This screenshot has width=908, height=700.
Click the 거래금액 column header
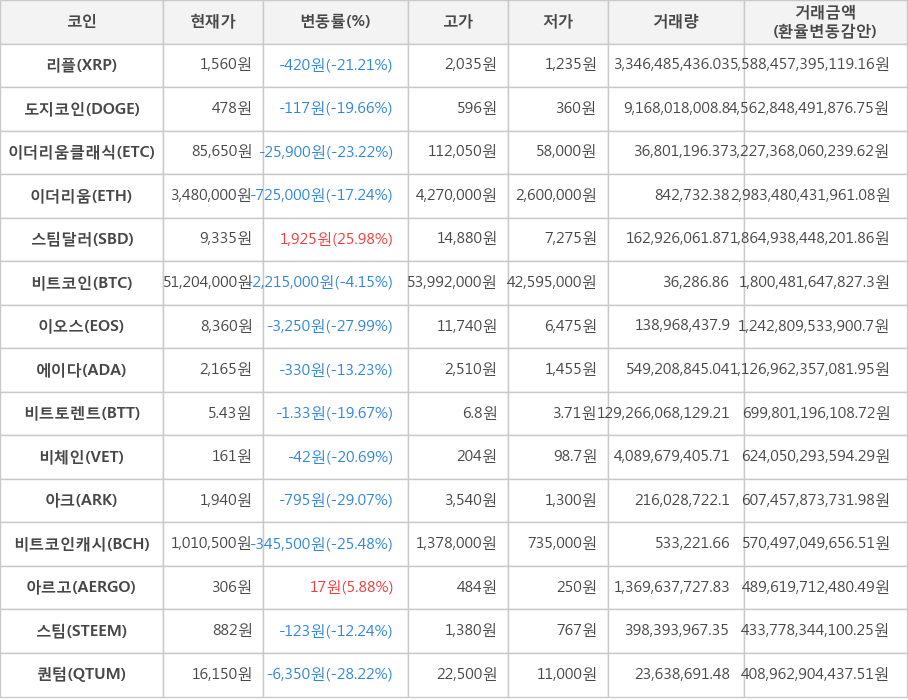824,22
